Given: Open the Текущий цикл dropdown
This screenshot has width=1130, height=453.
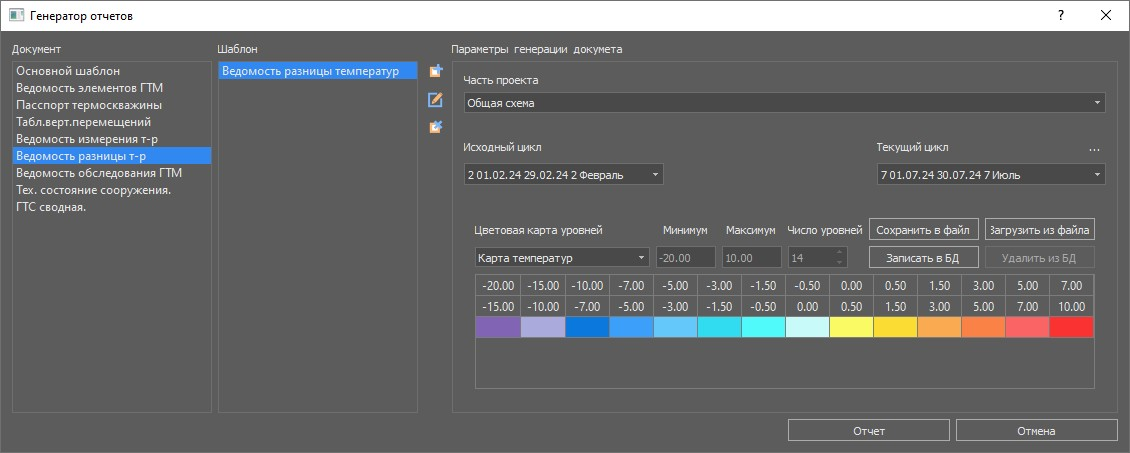Looking at the screenshot, I should pyautogui.click(x=990, y=175).
